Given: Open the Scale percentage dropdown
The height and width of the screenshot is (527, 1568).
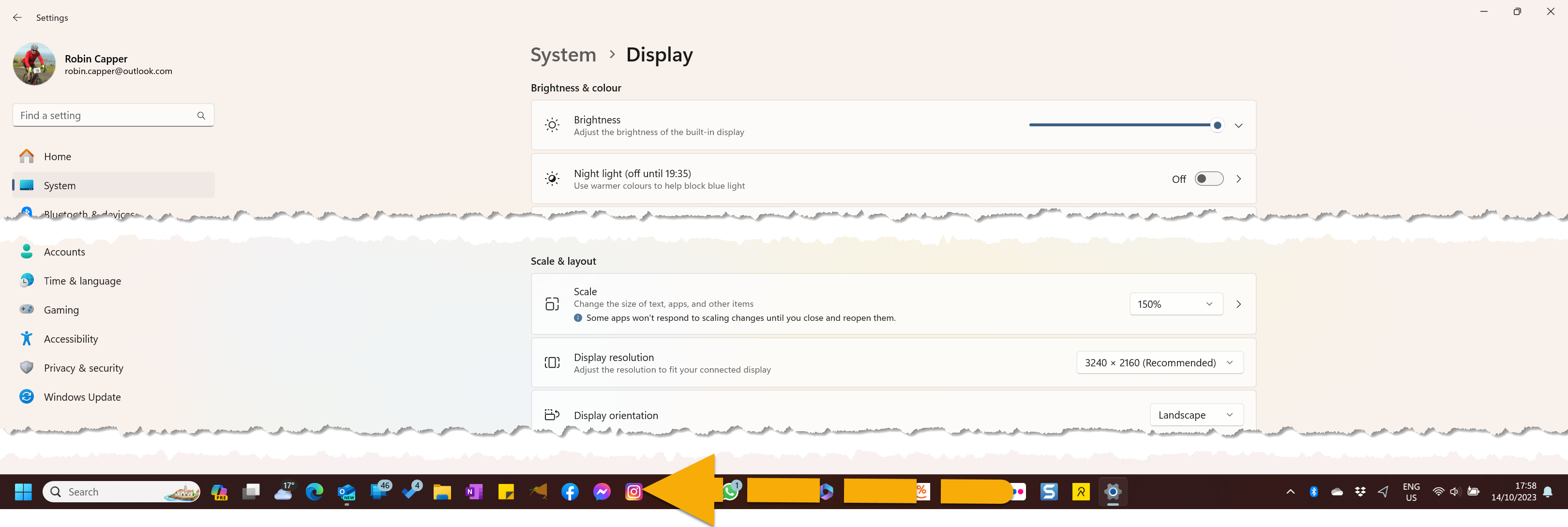Looking at the screenshot, I should pos(1176,304).
